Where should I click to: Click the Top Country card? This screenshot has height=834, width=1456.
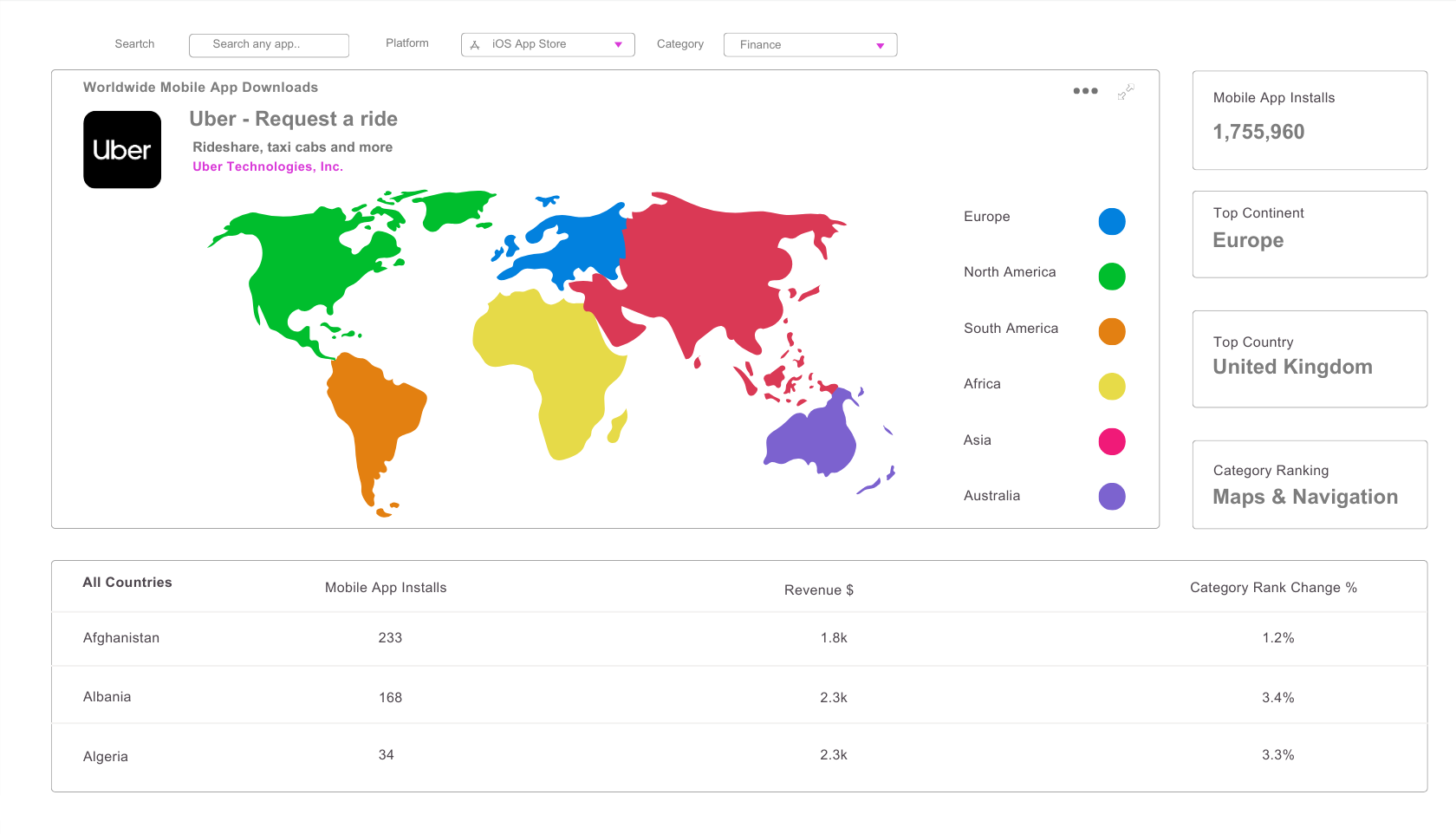coord(1310,359)
